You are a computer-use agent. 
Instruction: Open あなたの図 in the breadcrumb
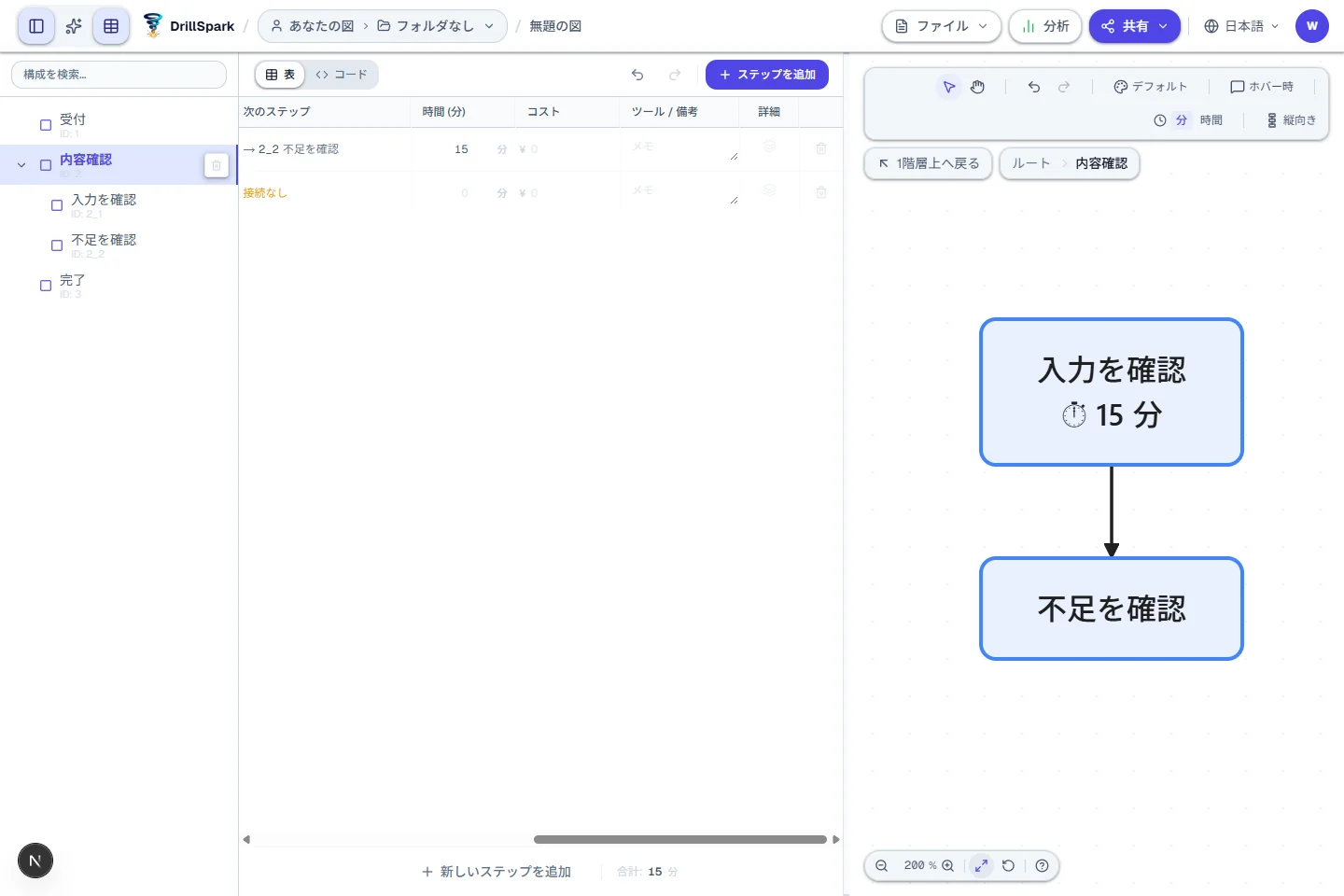tap(313, 26)
